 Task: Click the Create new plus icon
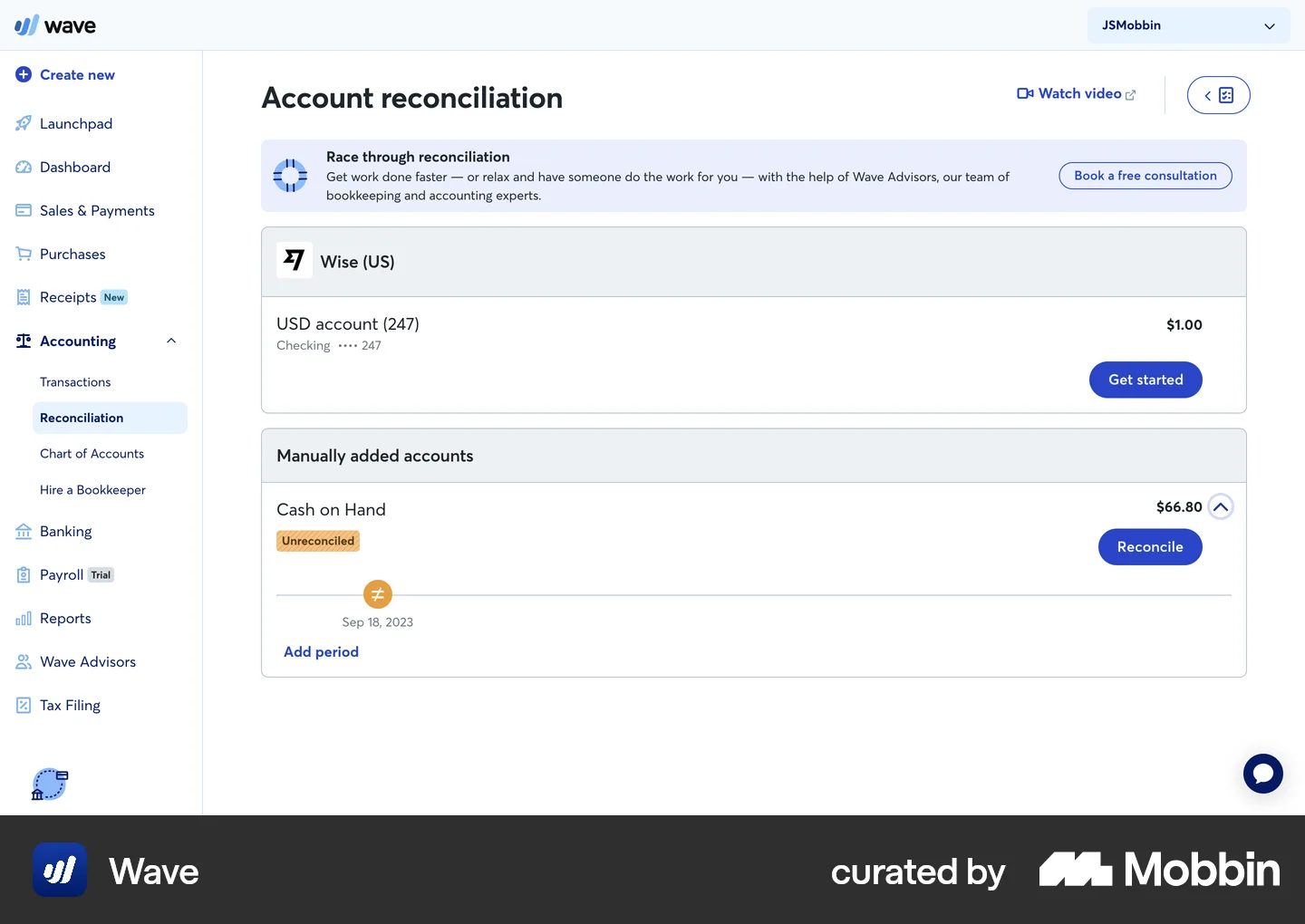(x=24, y=74)
